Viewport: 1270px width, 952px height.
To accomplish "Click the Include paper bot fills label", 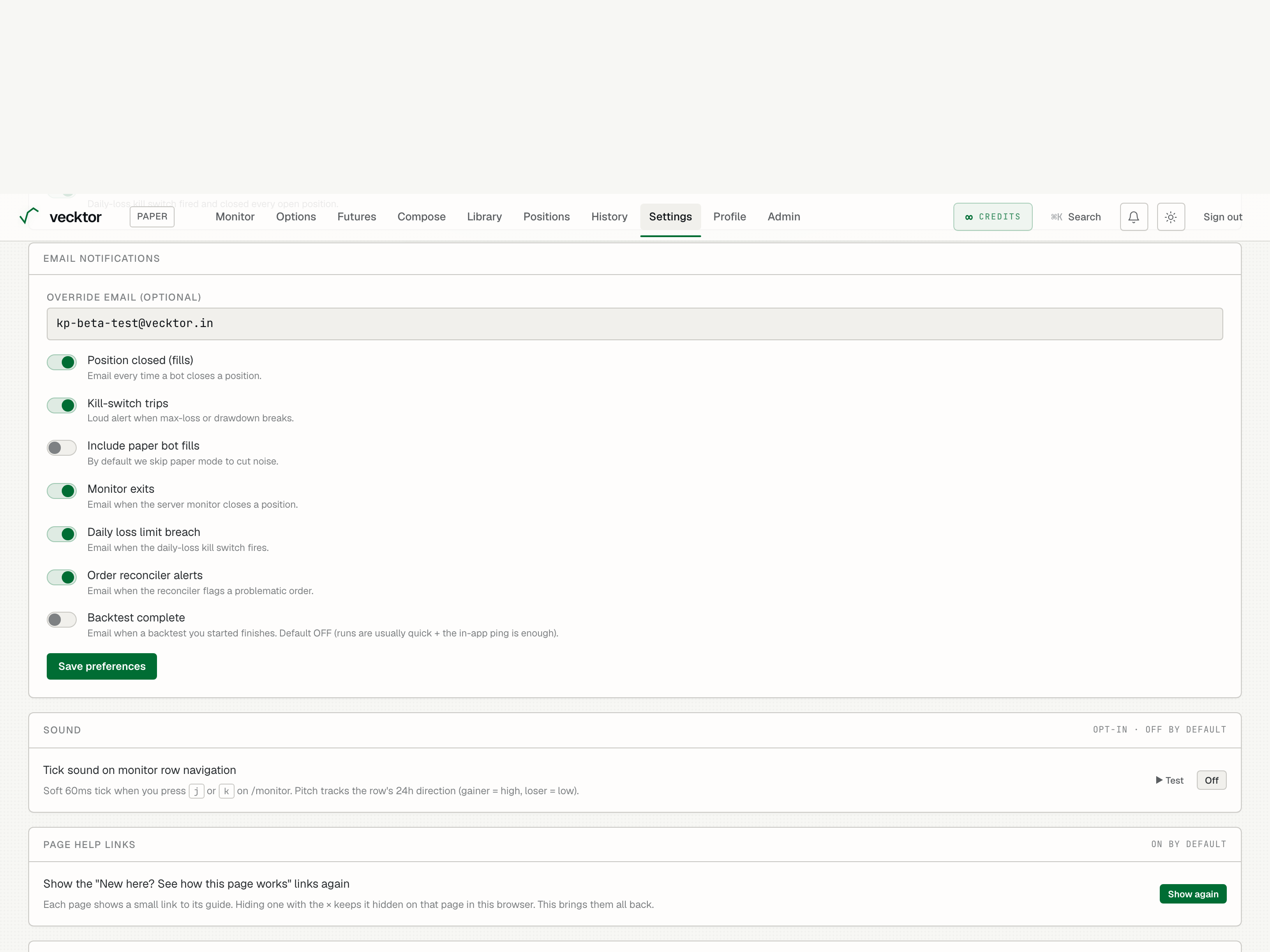I will click(x=143, y=446).
